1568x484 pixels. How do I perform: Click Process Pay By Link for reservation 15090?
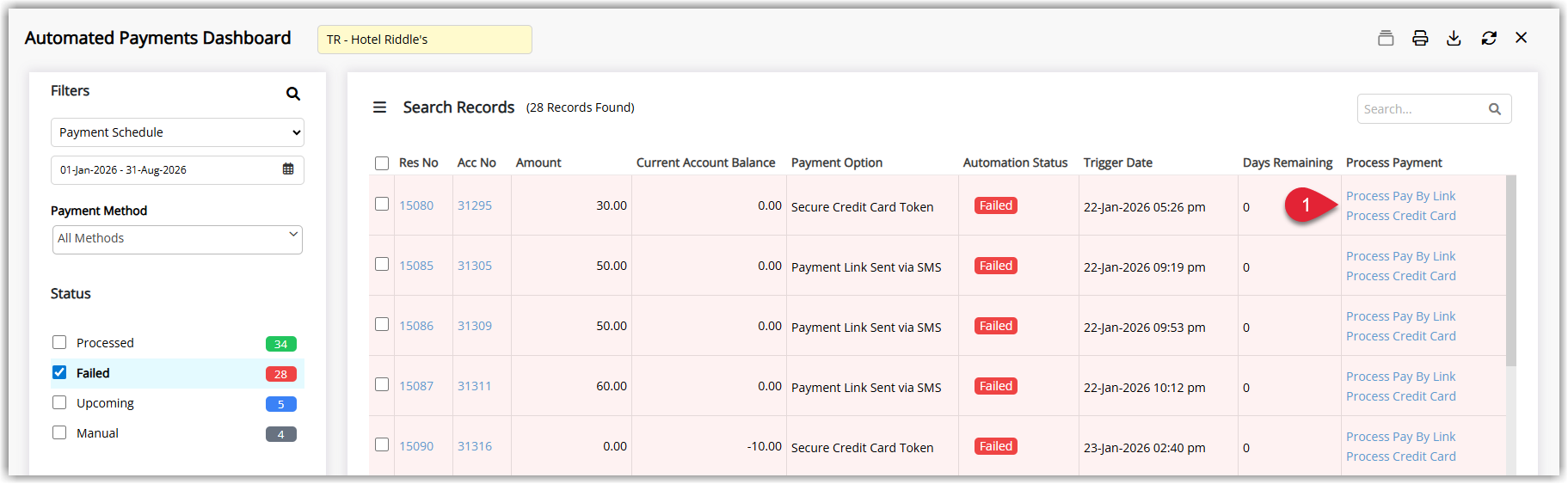coord(1401,437)
